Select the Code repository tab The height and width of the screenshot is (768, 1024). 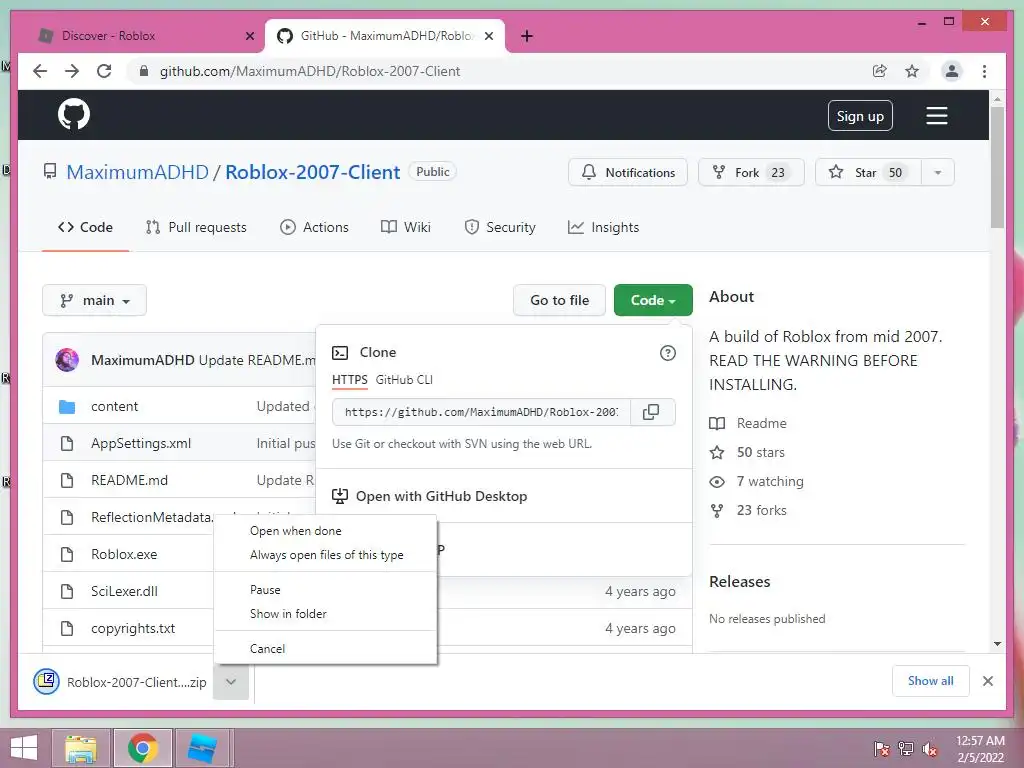click(85, 227)
